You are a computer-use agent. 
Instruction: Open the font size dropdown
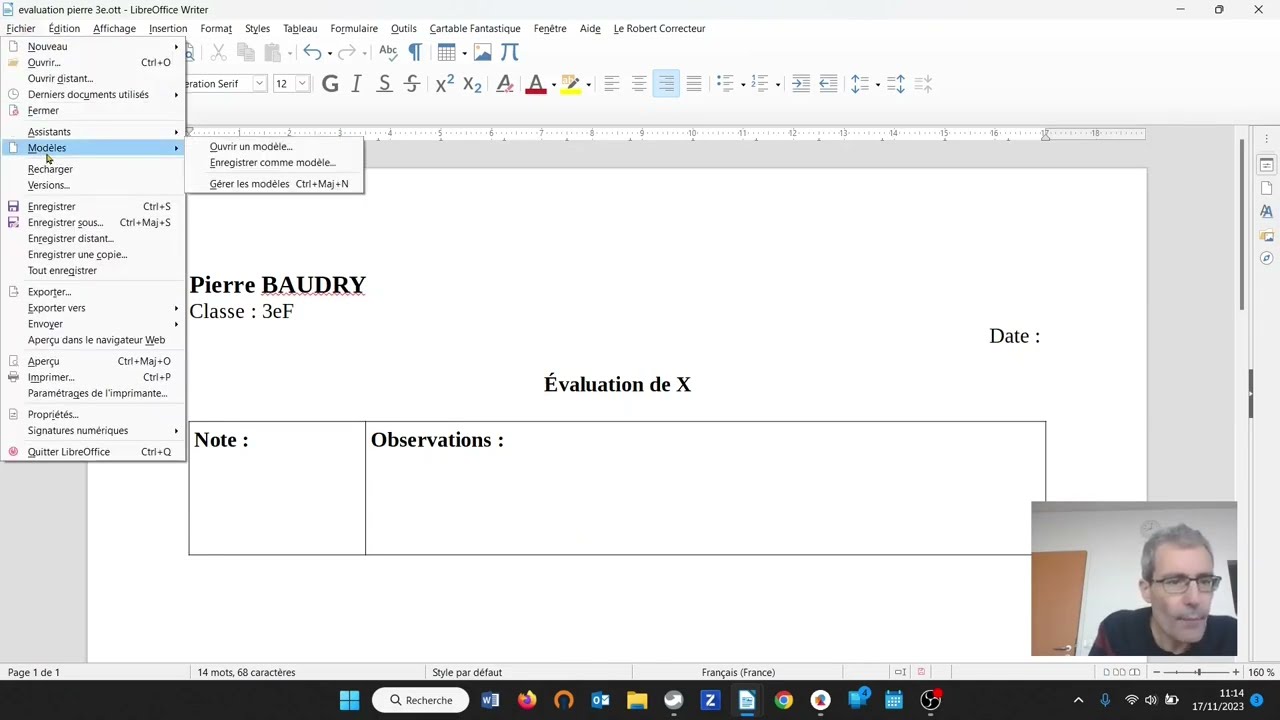tap(302, 84)
